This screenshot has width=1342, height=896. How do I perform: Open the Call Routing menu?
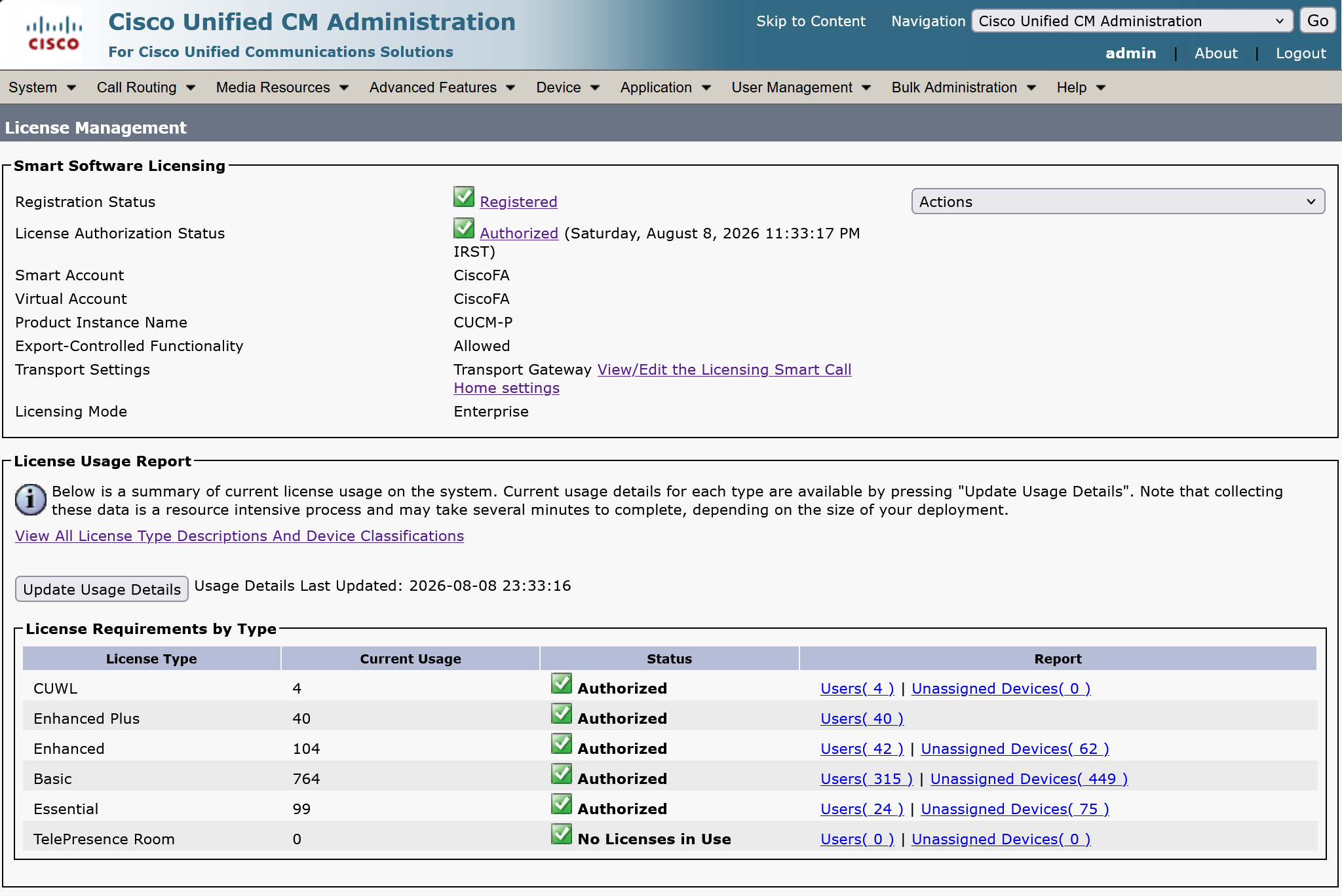point(146,88)
